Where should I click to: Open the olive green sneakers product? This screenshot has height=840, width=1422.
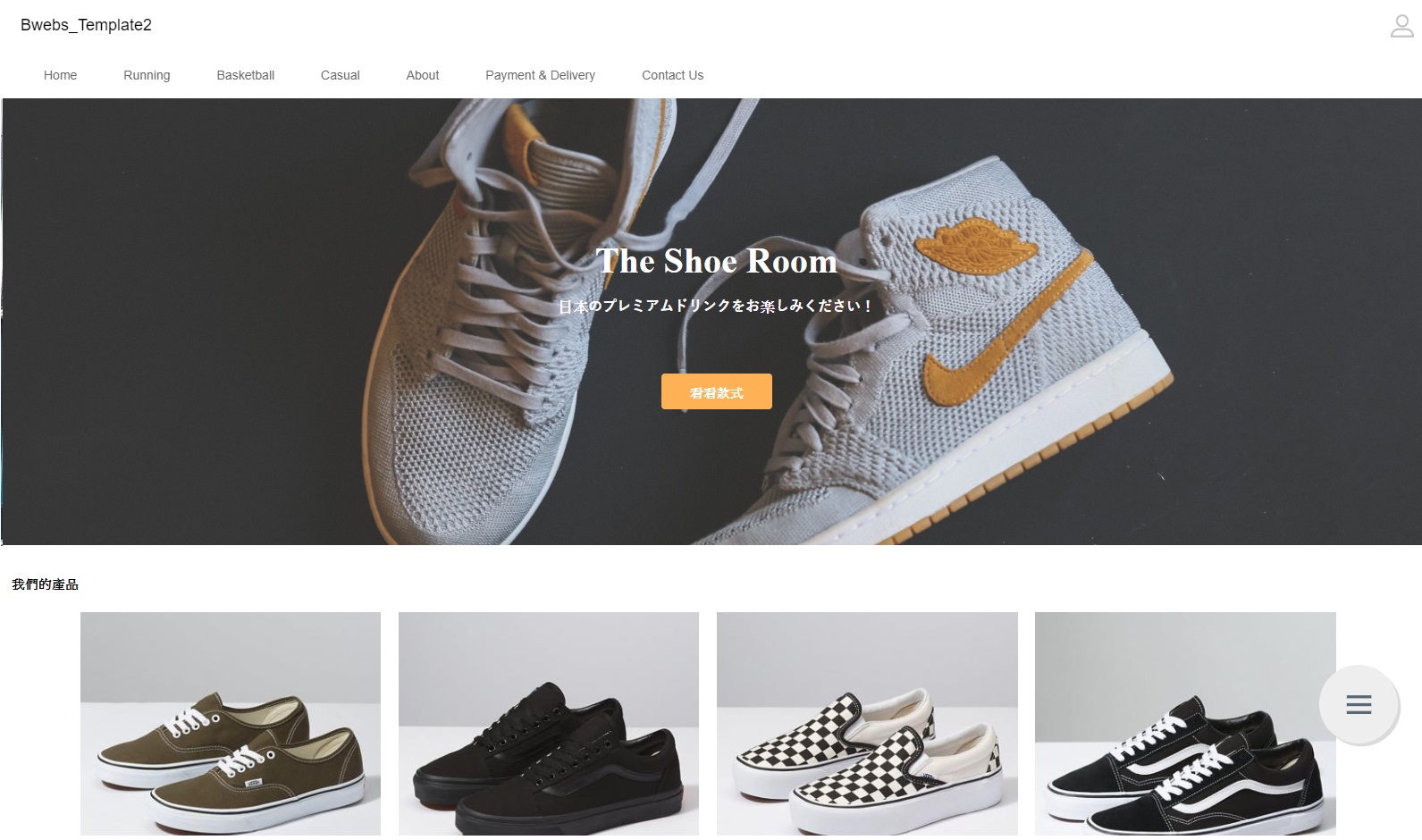231,724
